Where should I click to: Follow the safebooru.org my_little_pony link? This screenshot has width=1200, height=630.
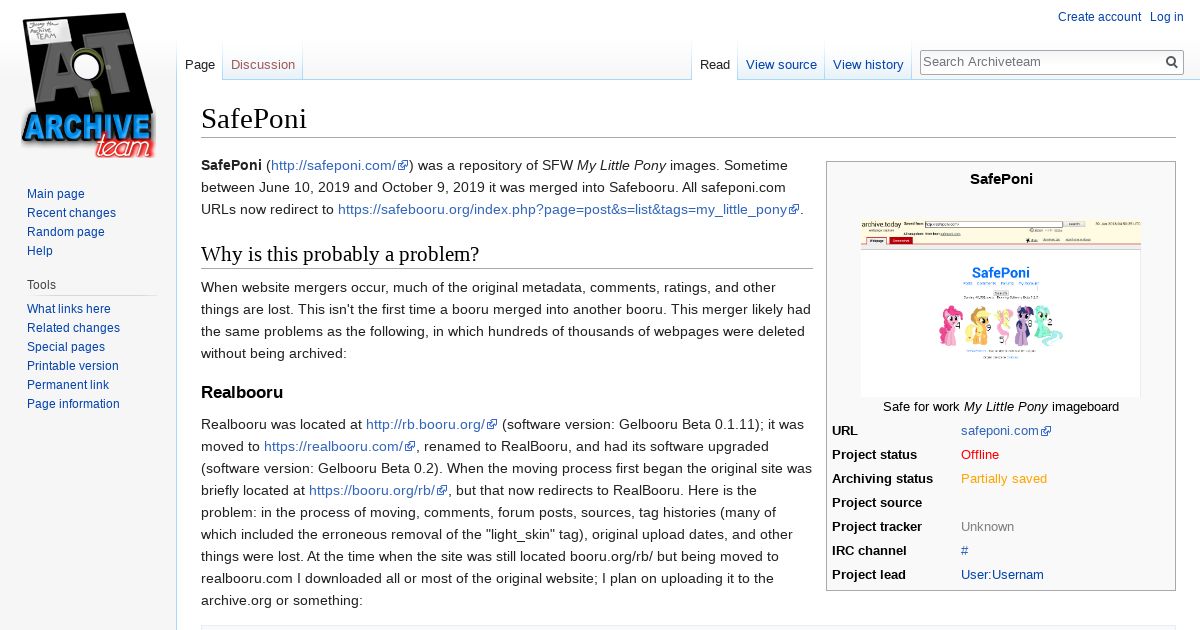[x=568, y=209]
